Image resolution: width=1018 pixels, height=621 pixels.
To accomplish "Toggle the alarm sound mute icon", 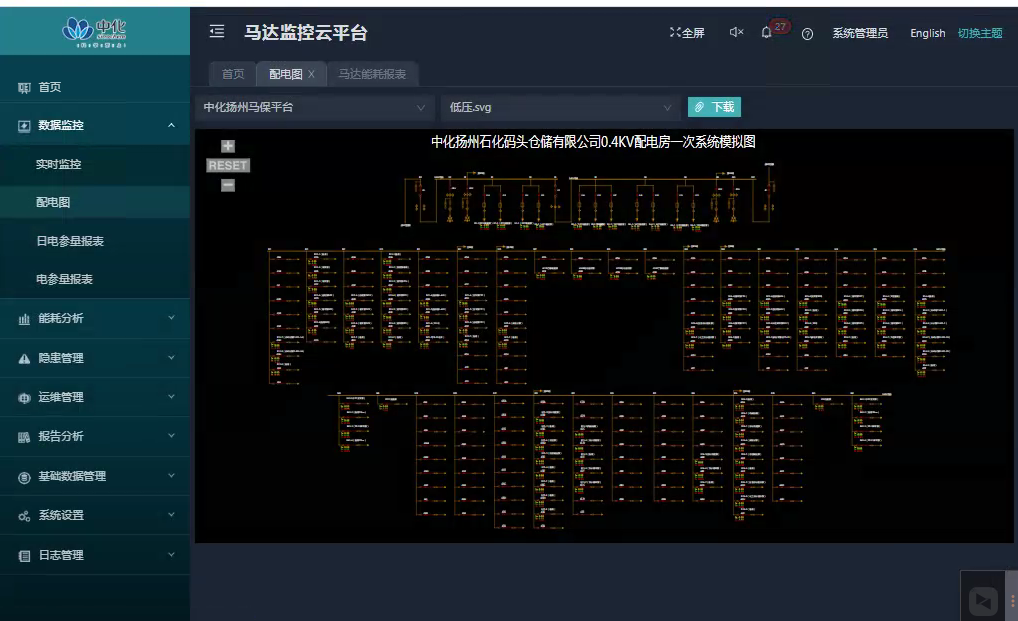I will [x=736, y=33].
